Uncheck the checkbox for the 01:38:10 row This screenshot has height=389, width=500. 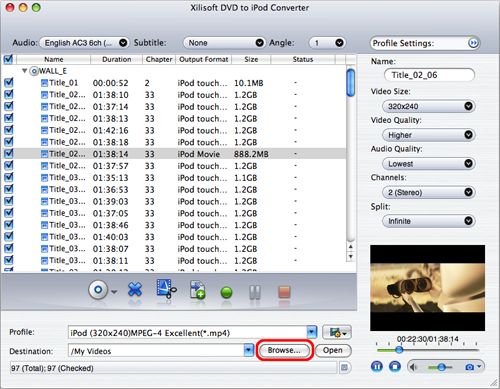9,94
